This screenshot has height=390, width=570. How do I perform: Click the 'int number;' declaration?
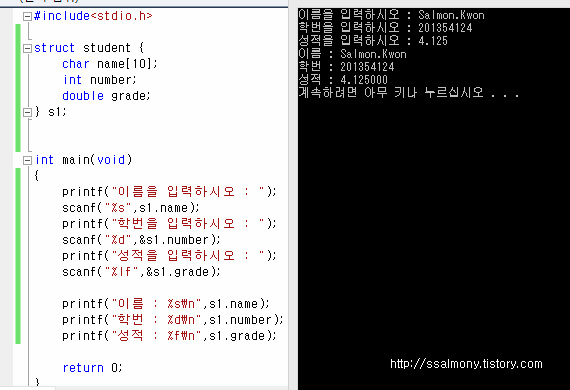coord(100,80)
